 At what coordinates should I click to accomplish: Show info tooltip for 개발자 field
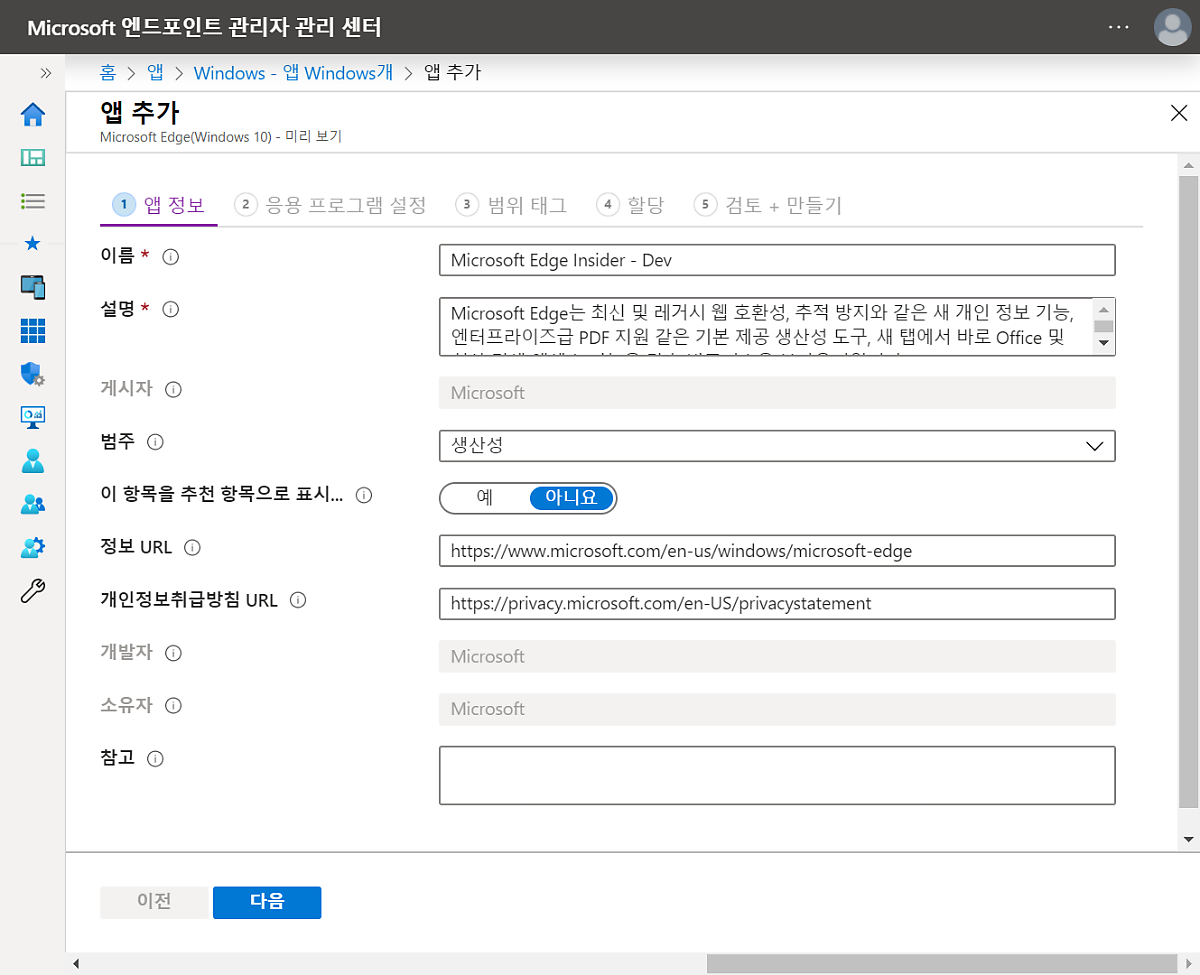pyautogui.click(x=173, y=654)
